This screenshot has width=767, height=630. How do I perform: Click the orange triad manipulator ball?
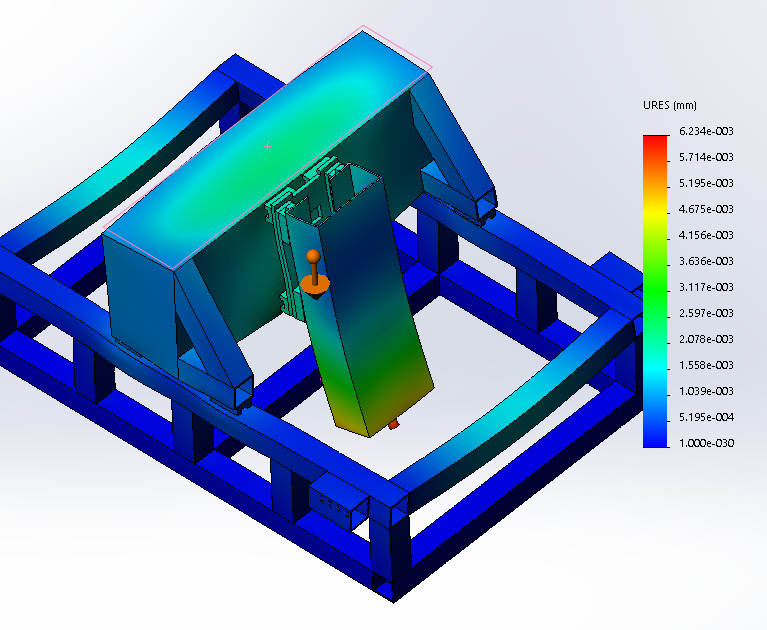312,256
